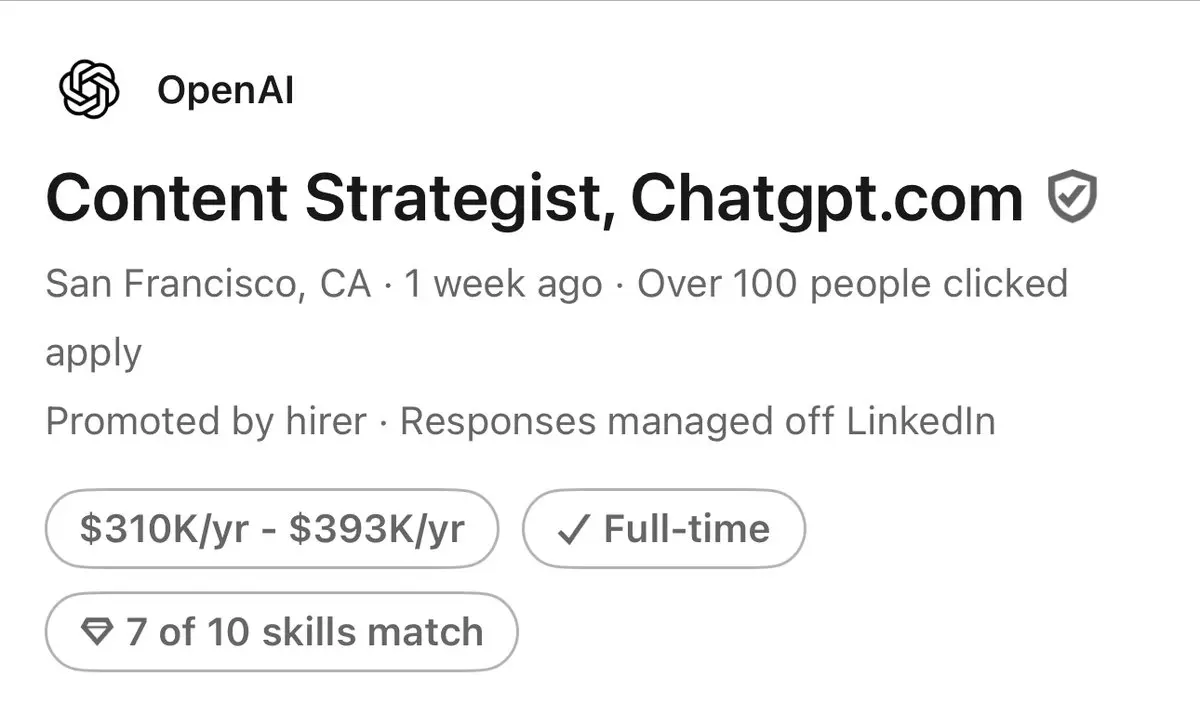The height and width of the screenshot is (703, 1200).
Task: Click the checkmark icon in Full-time pill
Action: coord(574,529)
